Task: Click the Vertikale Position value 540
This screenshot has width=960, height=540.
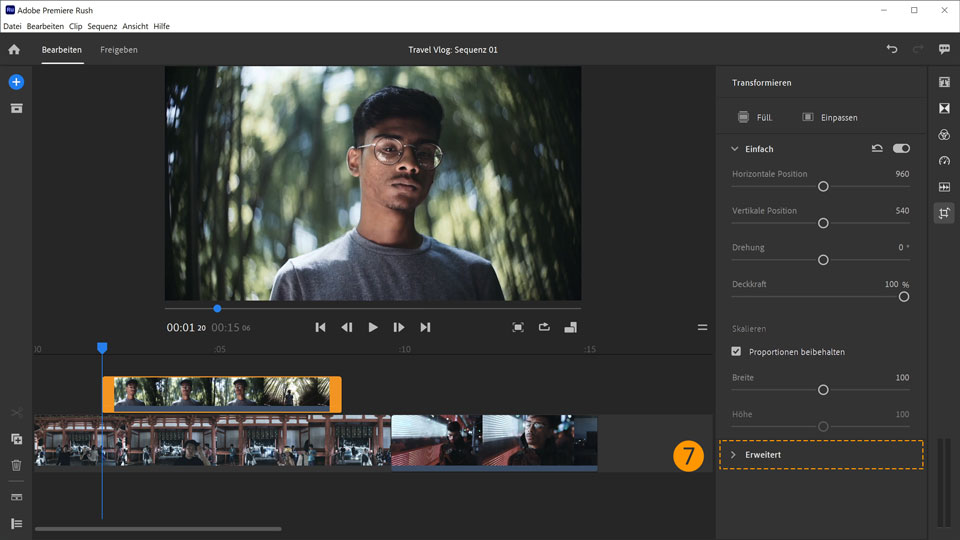Action: point(902,211)
